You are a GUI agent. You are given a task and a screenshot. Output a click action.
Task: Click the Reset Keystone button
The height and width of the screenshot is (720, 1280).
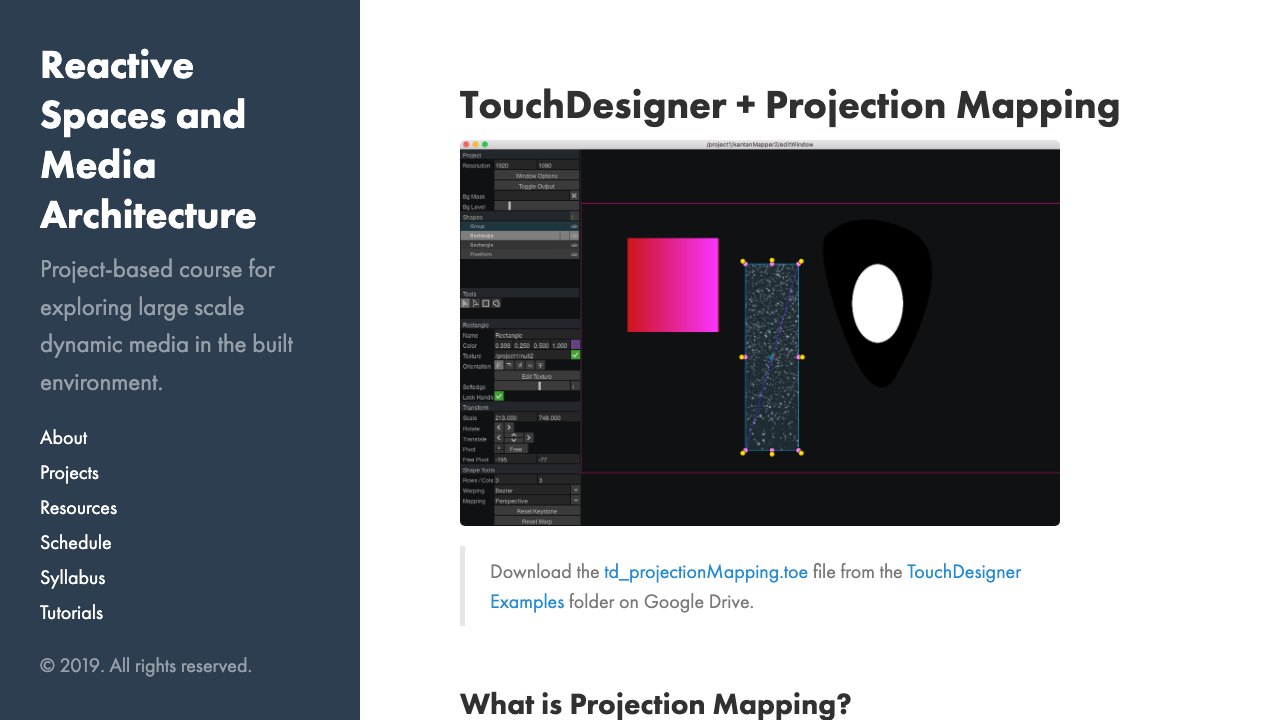coord(537,511)
